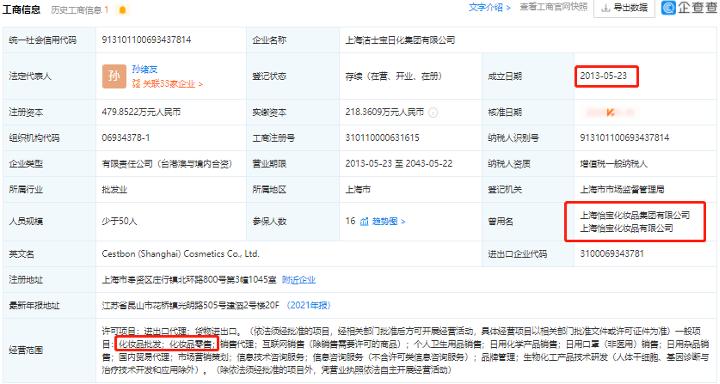Click the 工商信息 section heading
This screenshot has height=384, width=720.
22,10
